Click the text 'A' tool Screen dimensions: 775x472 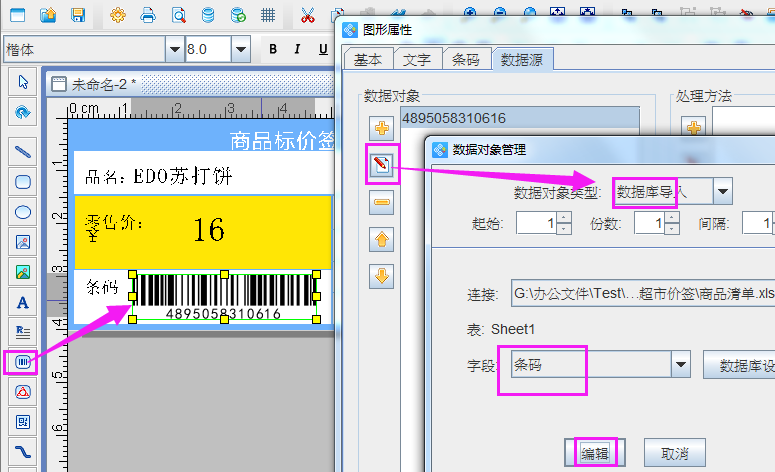(x=21, y=302)
